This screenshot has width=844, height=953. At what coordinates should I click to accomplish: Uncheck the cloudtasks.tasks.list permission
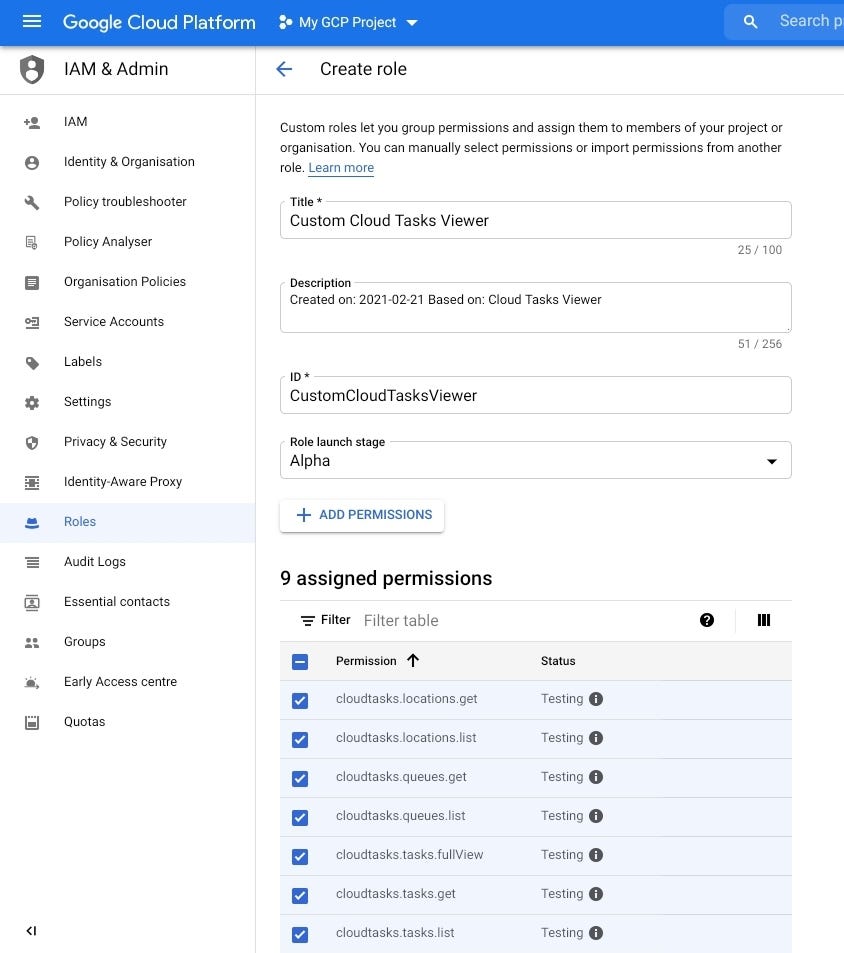click(x=300, y=934)
